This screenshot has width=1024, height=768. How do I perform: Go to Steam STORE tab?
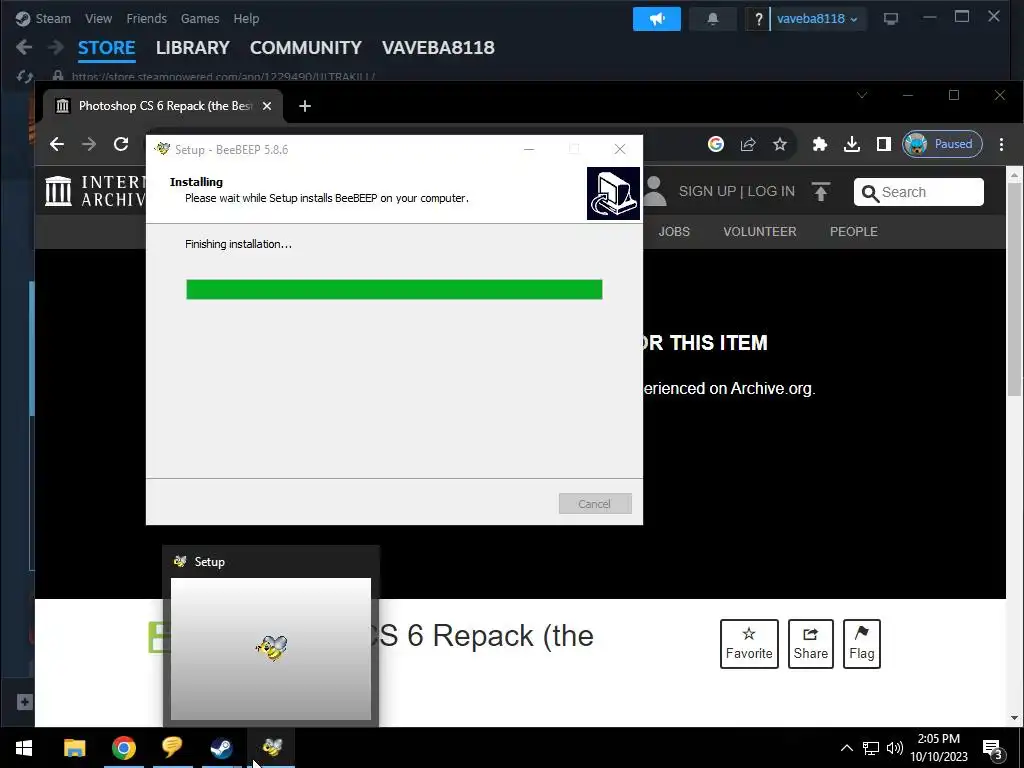(x=106, y=48)
